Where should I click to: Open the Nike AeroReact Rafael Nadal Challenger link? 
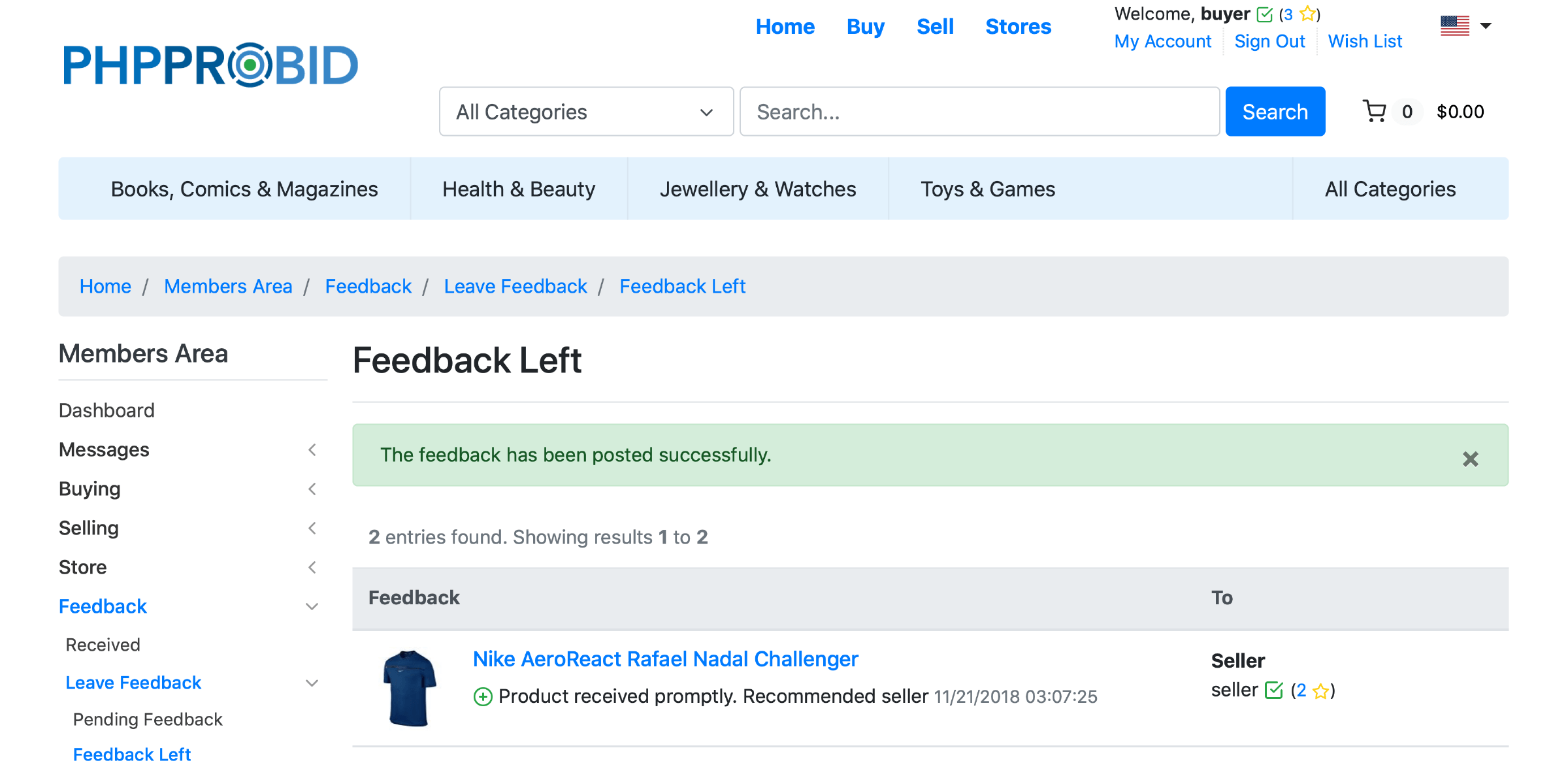[x=665, y=659]
